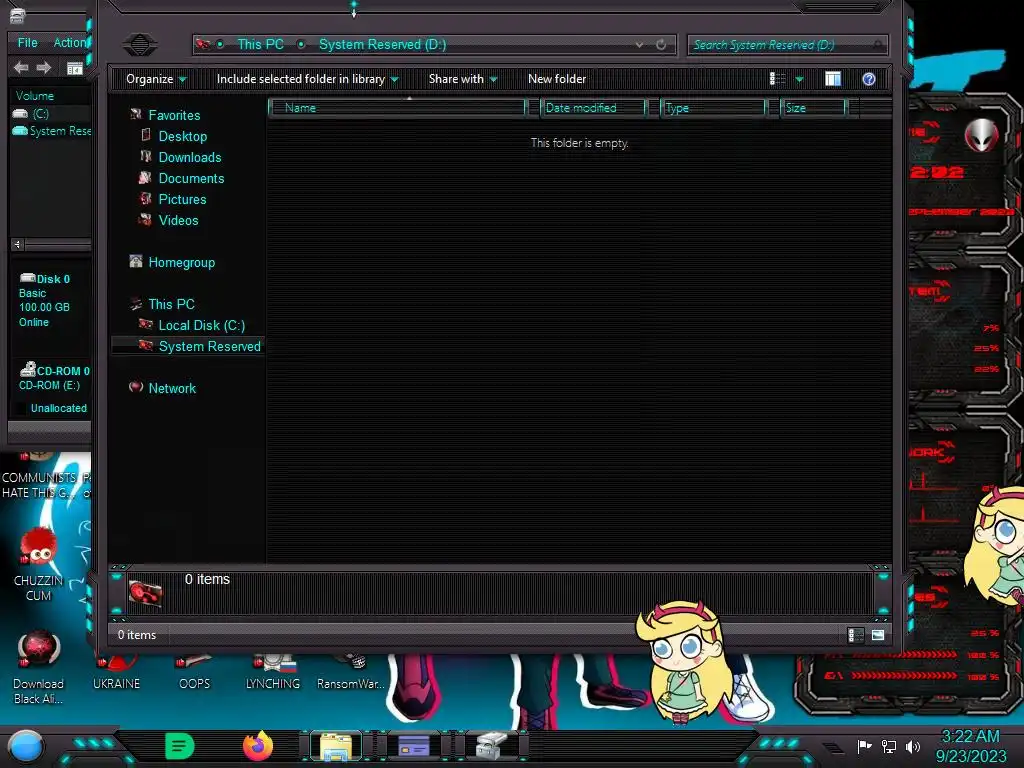Open address bar history dropdown chevron
The height and width of the screenshot is (768, 1024).
639,44
